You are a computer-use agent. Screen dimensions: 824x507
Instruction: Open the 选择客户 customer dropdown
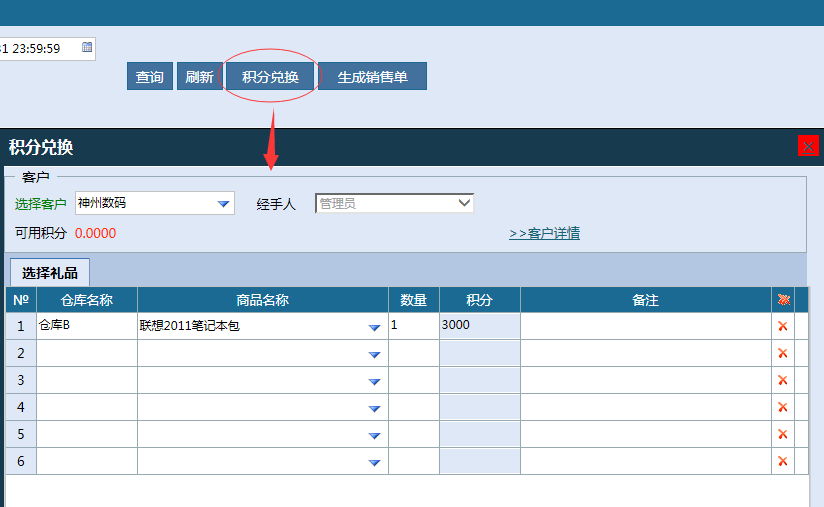pos(223,203)
